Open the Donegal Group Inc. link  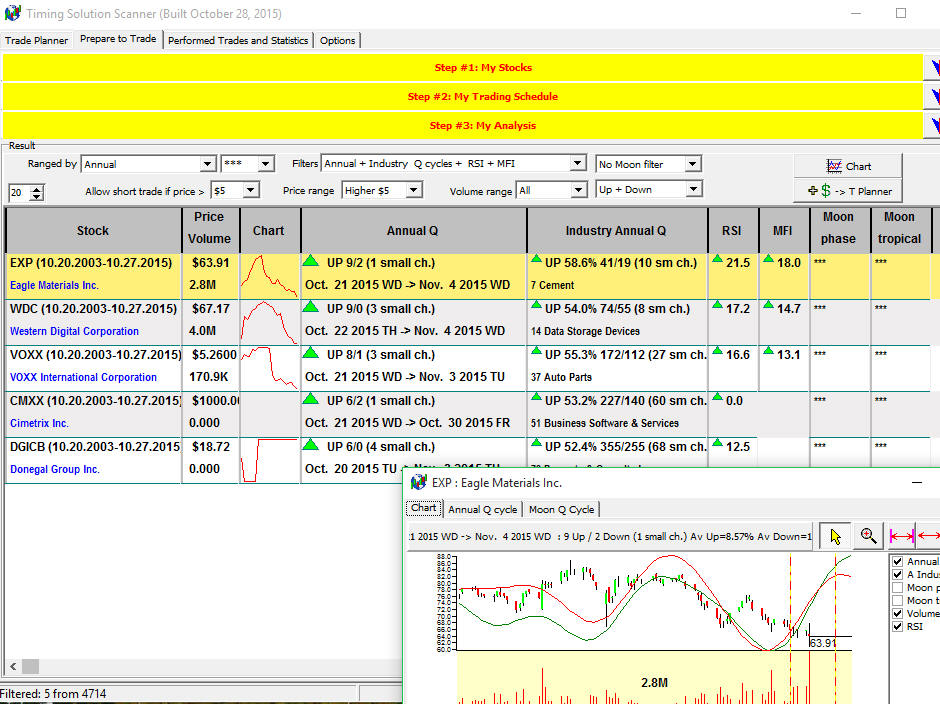coord(55,469)
